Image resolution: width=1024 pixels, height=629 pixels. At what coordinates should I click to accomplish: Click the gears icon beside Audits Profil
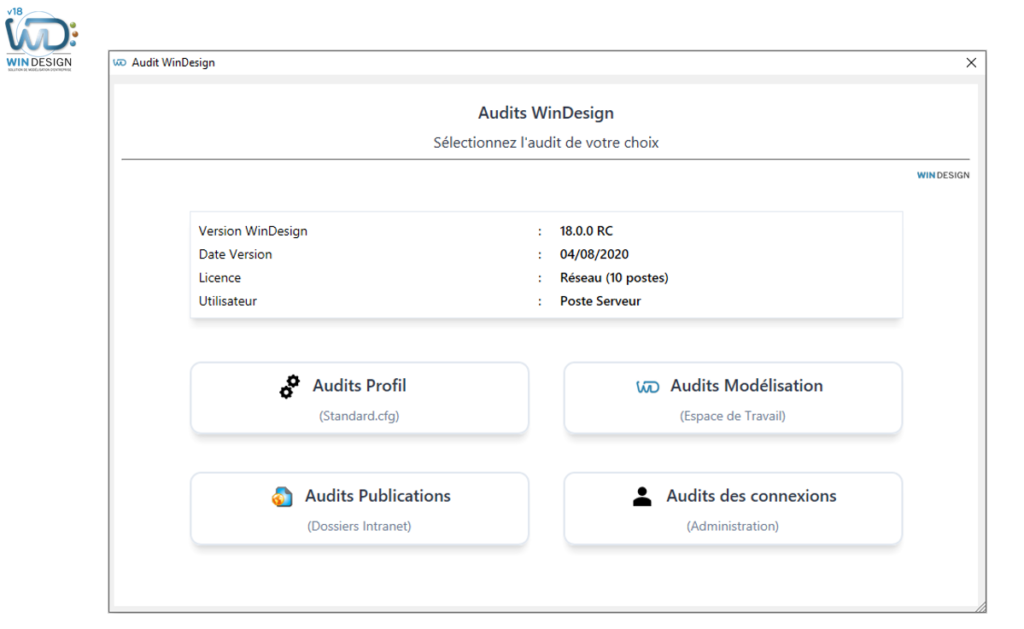click(289, 387)
